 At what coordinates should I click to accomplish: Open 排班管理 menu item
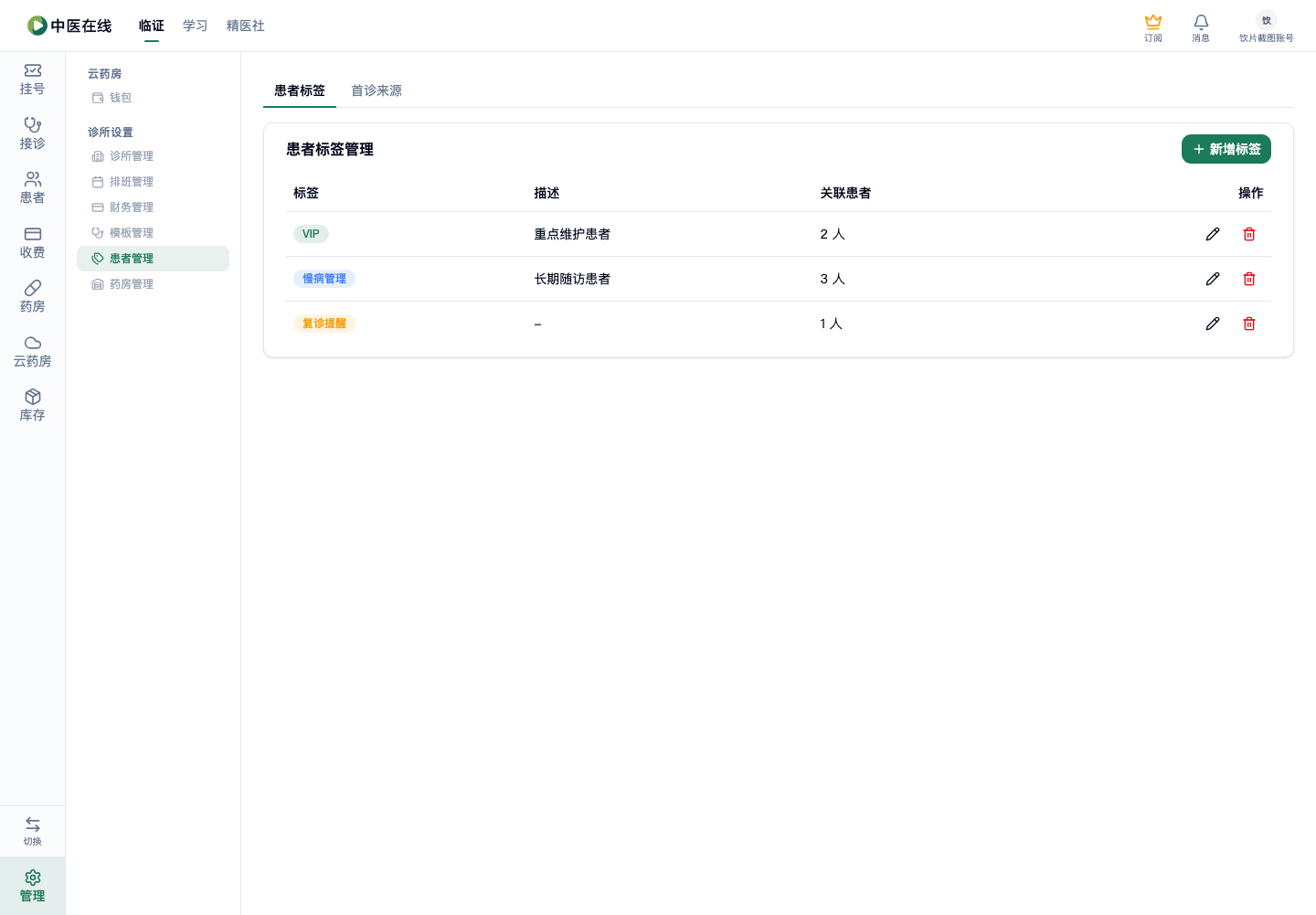click(153, 182)
